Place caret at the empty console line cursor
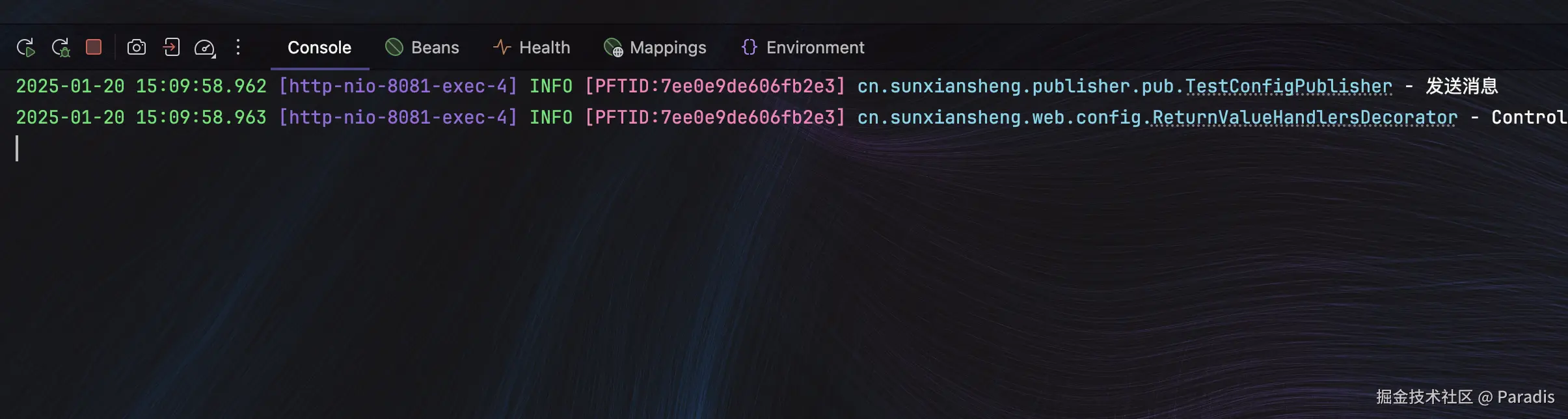Image resolution: width=1568 pixels, height=419 pixels. (17, 148)
